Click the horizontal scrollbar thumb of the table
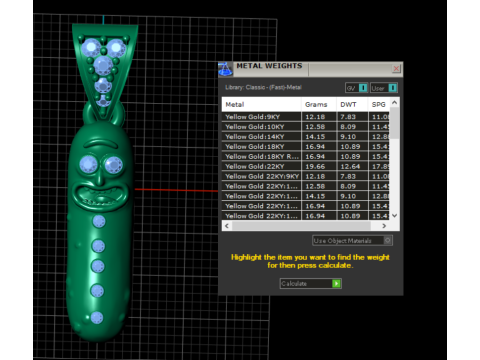Screen dimensions: 480x360 [301, 226]
